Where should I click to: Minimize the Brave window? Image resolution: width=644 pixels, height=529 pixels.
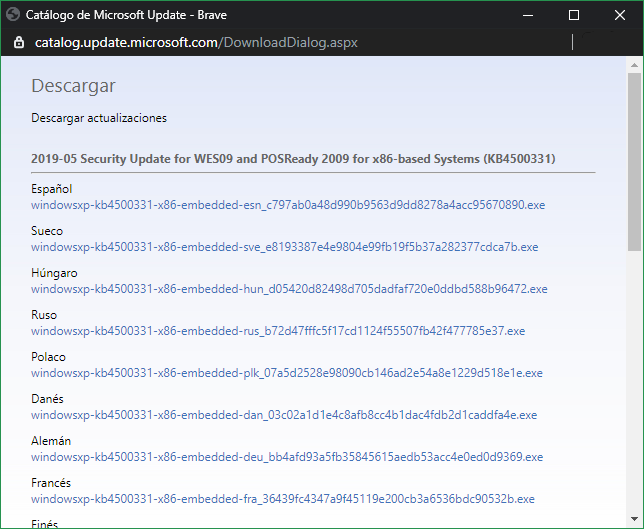pos(528,15)
